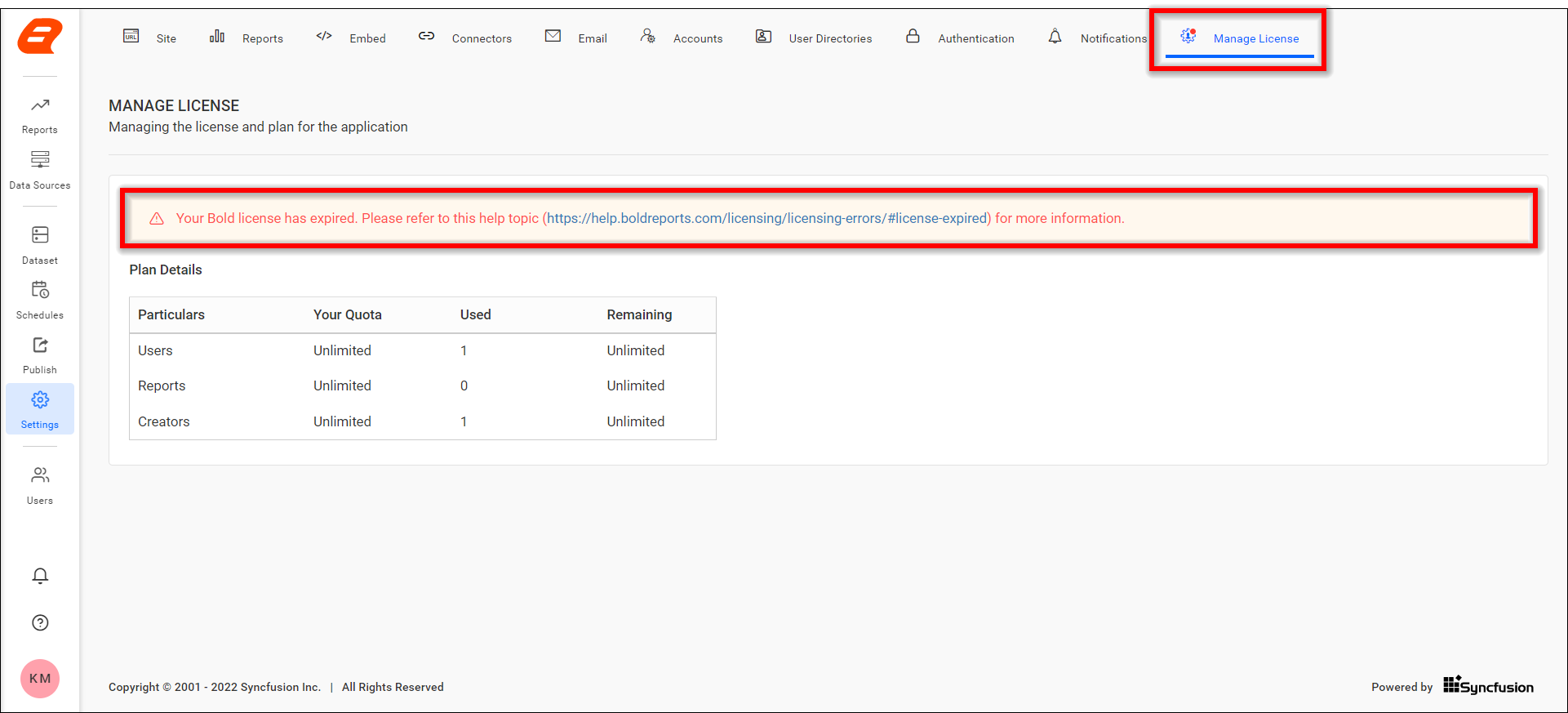Screen dimensions: 1568x713
Task: Open the license-expired help topic link
Action: pos(767,218)
